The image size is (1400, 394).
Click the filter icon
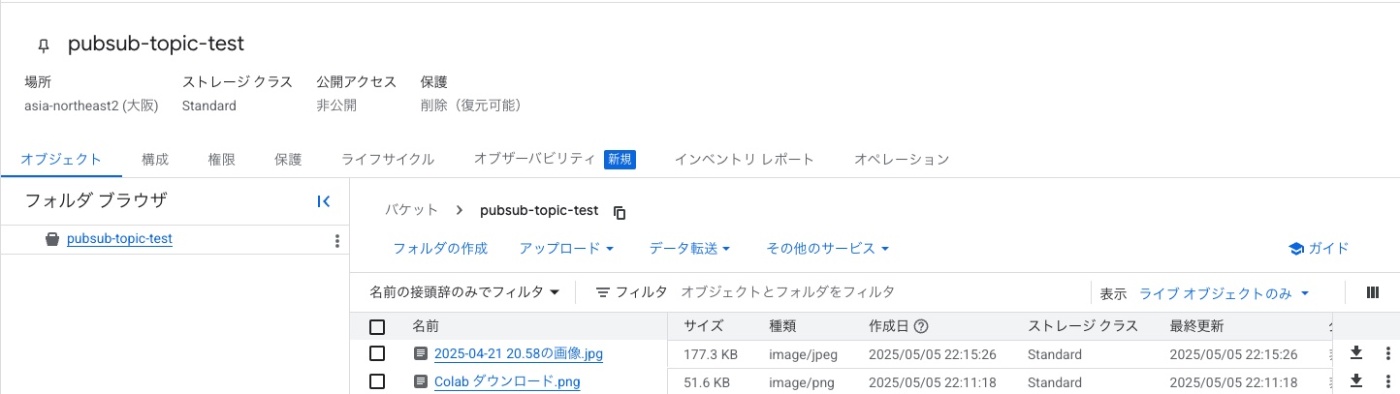pyautogui.click(x=603, y=292)
